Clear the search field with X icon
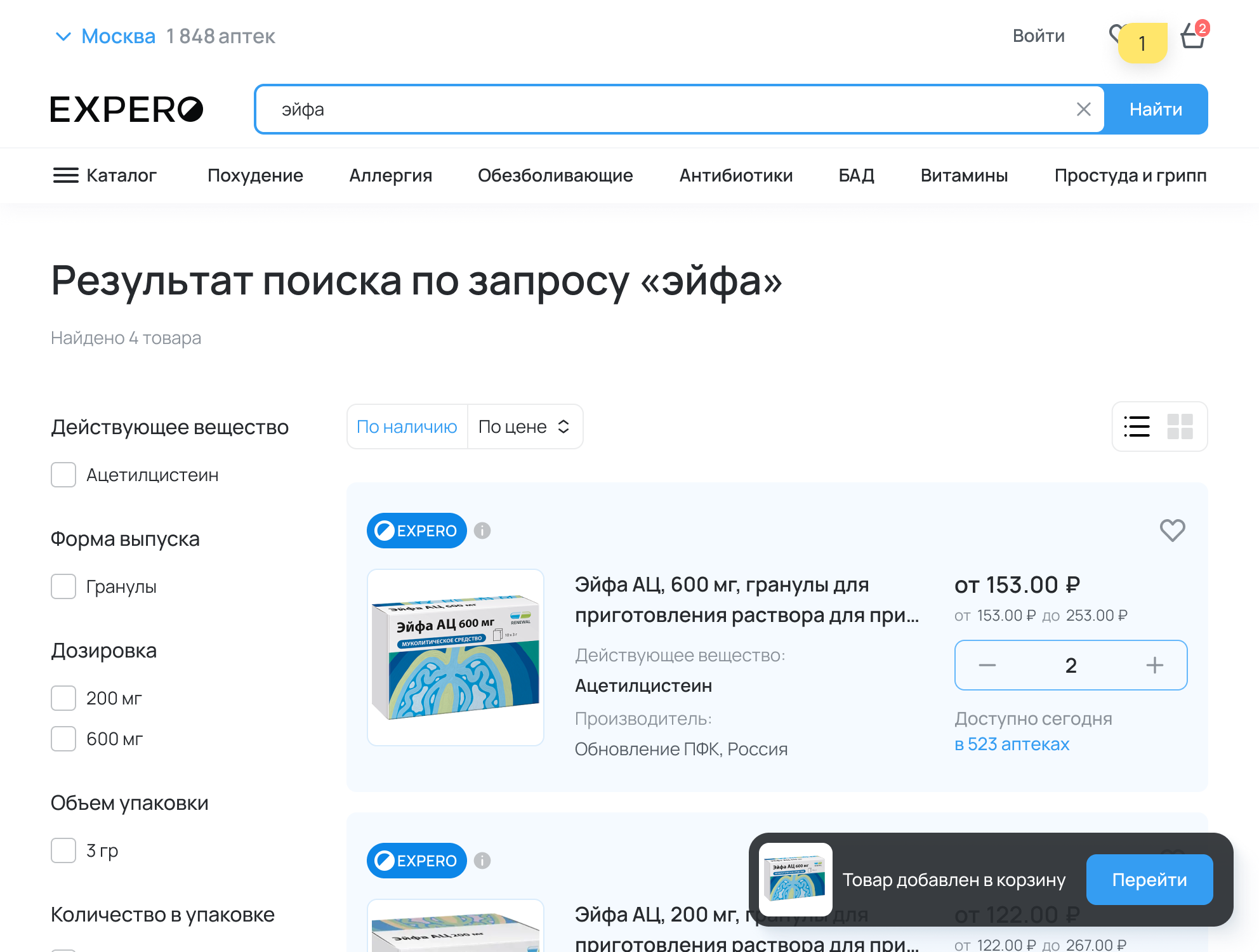1259x952 pixels. (1084, 109)
